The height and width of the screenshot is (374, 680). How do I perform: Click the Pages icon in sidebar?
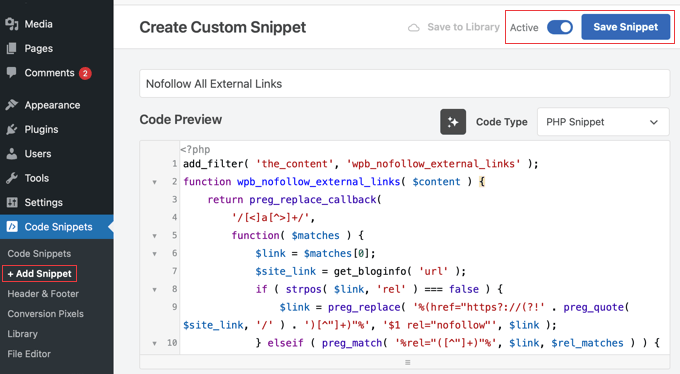(12, 48)
